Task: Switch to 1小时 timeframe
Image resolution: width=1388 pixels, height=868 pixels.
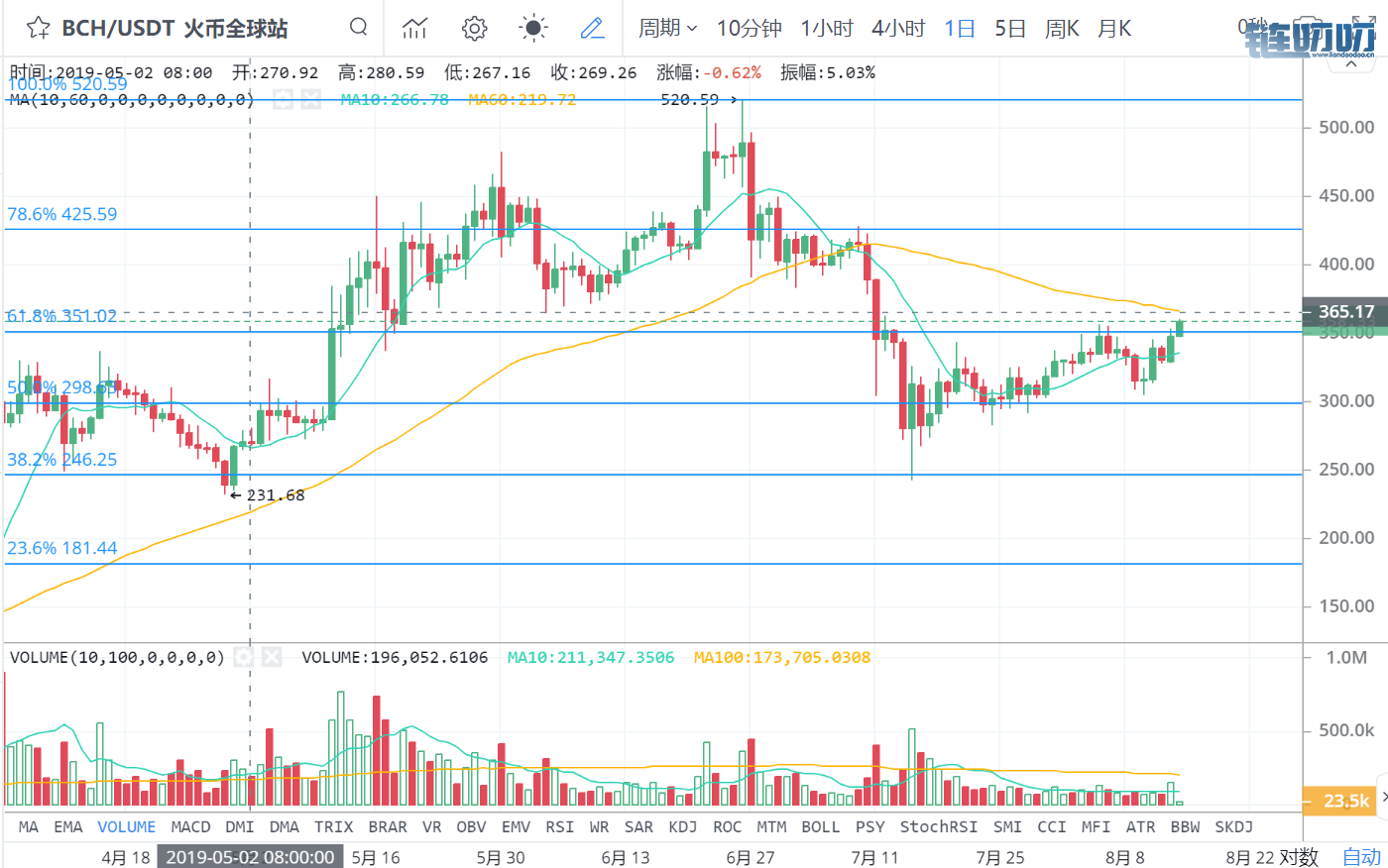Action: click(827, 28)
